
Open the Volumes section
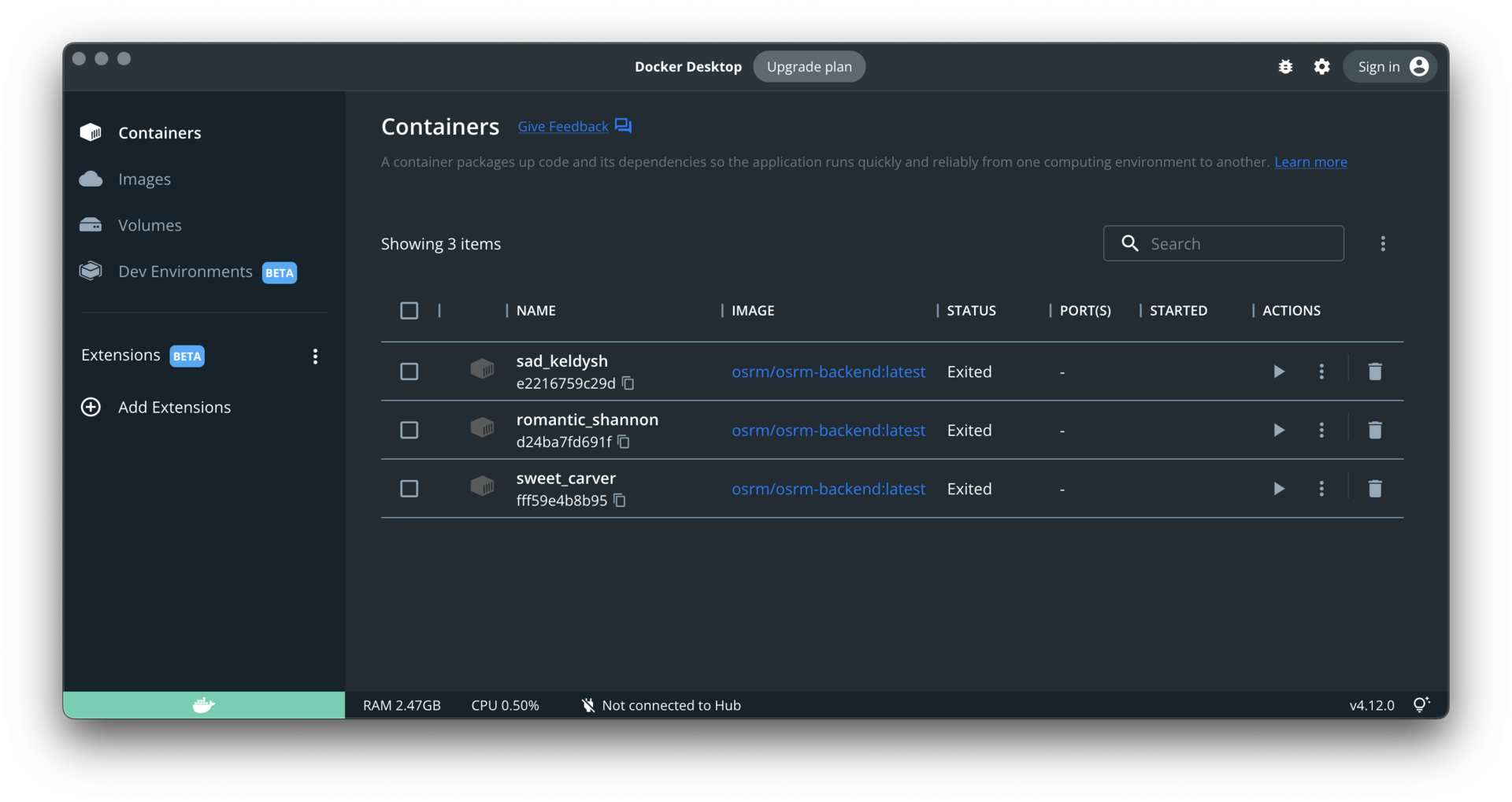(x=150, y=225)
